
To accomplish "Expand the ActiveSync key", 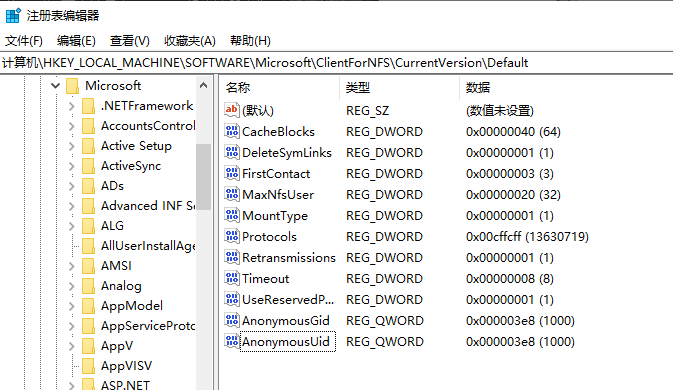I will [x=72, y=166].
